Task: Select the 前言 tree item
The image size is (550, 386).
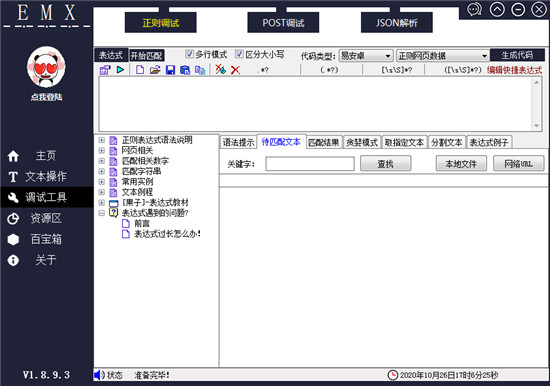Action: tap(142, 224)
